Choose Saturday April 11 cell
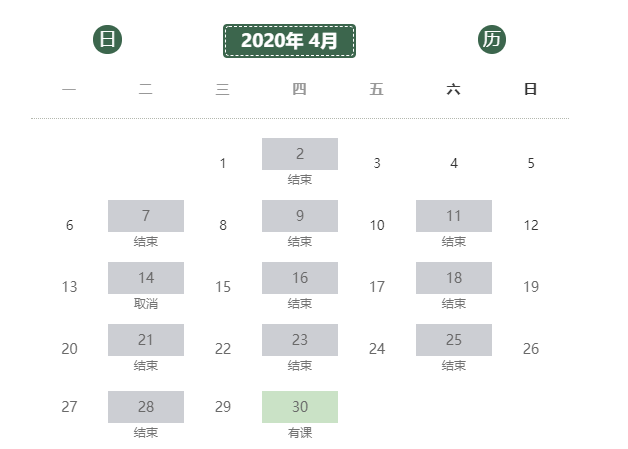628x449 pixels. (454, 216)
